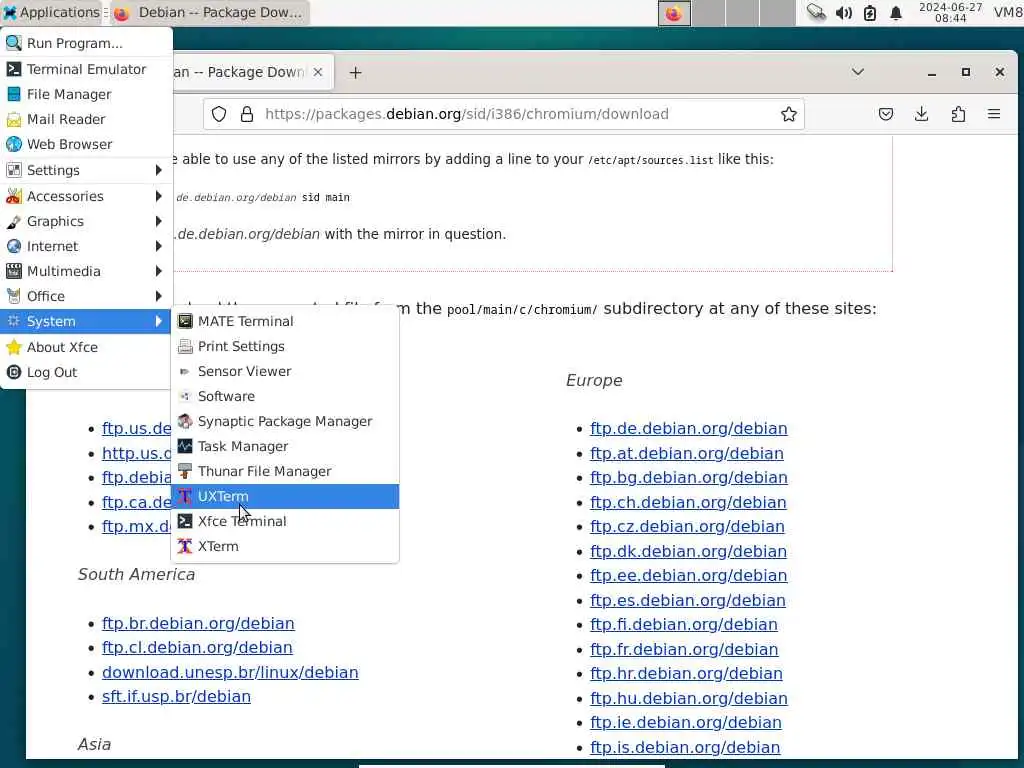
Task: Open the Firefox list all tabs dropdown
Action: coord(858,72)
